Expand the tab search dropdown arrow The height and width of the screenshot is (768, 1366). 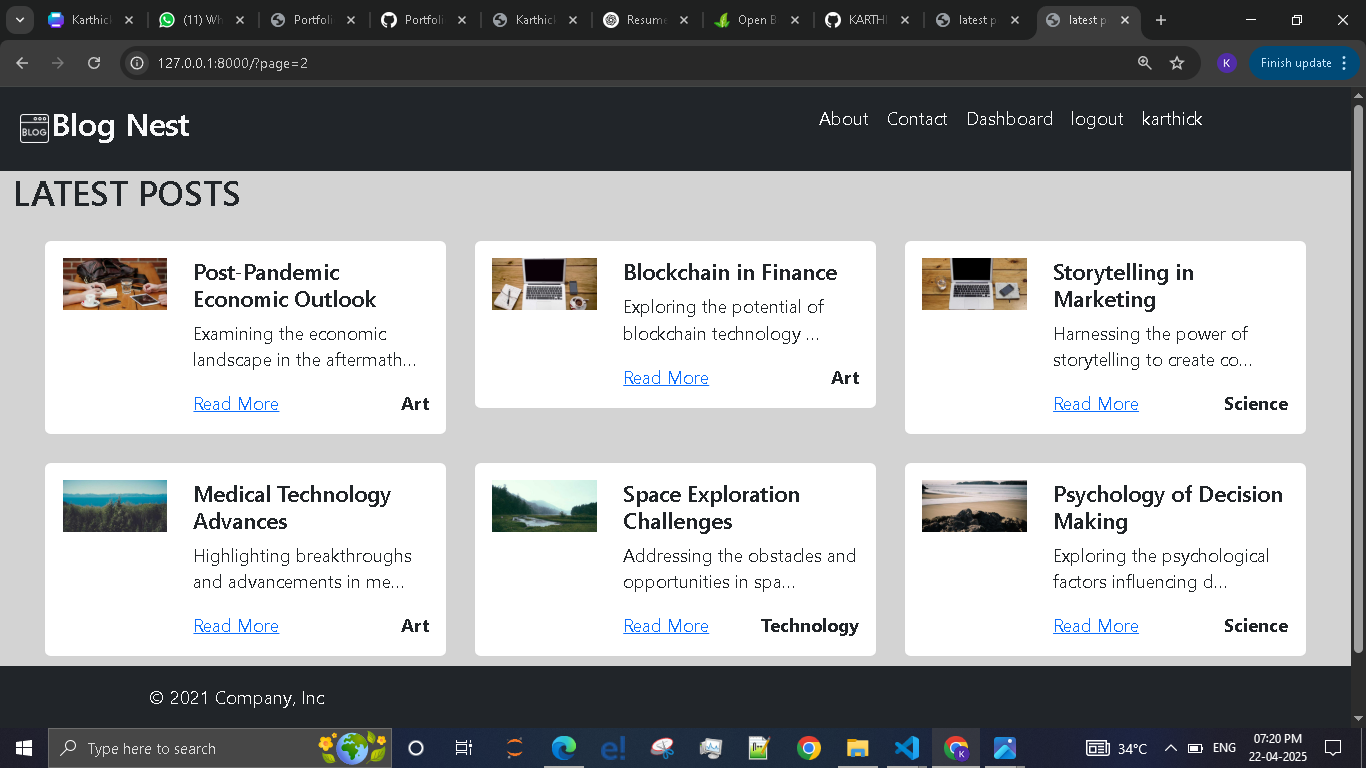click(19, 20)
